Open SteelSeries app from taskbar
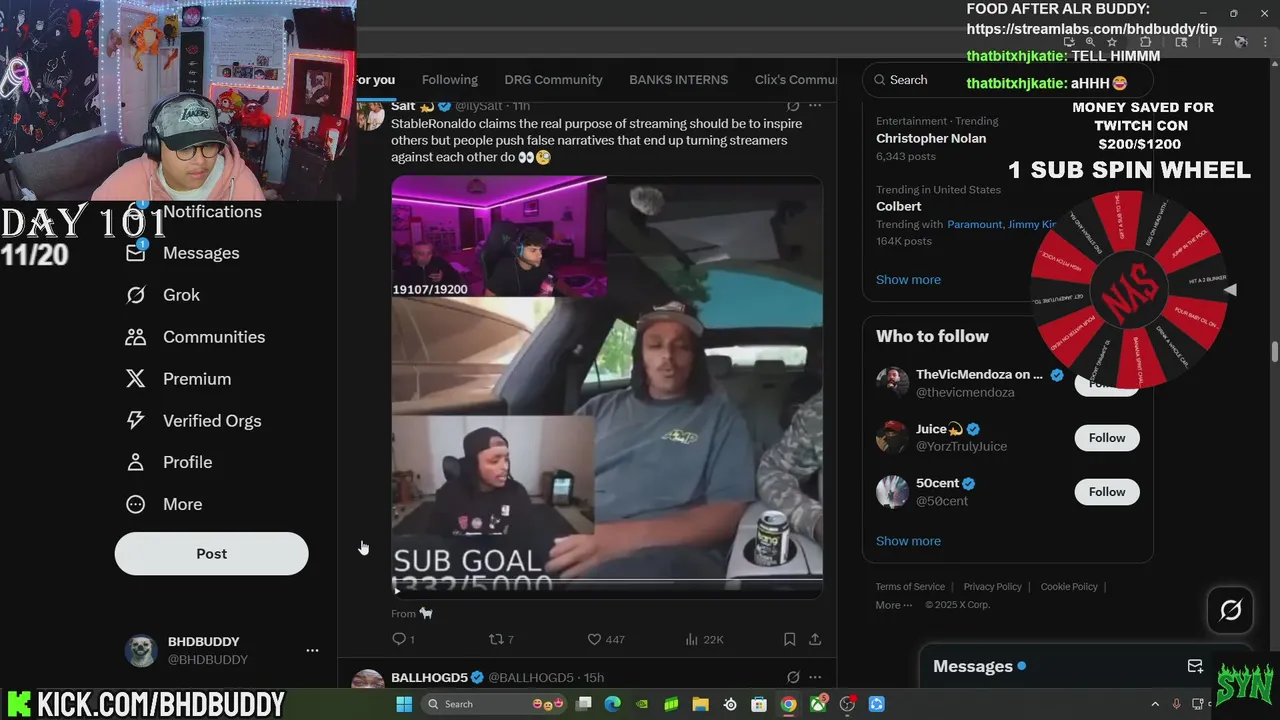Image resolution: width=1280 pixels, height=720 pixels. tap(730, 704)
